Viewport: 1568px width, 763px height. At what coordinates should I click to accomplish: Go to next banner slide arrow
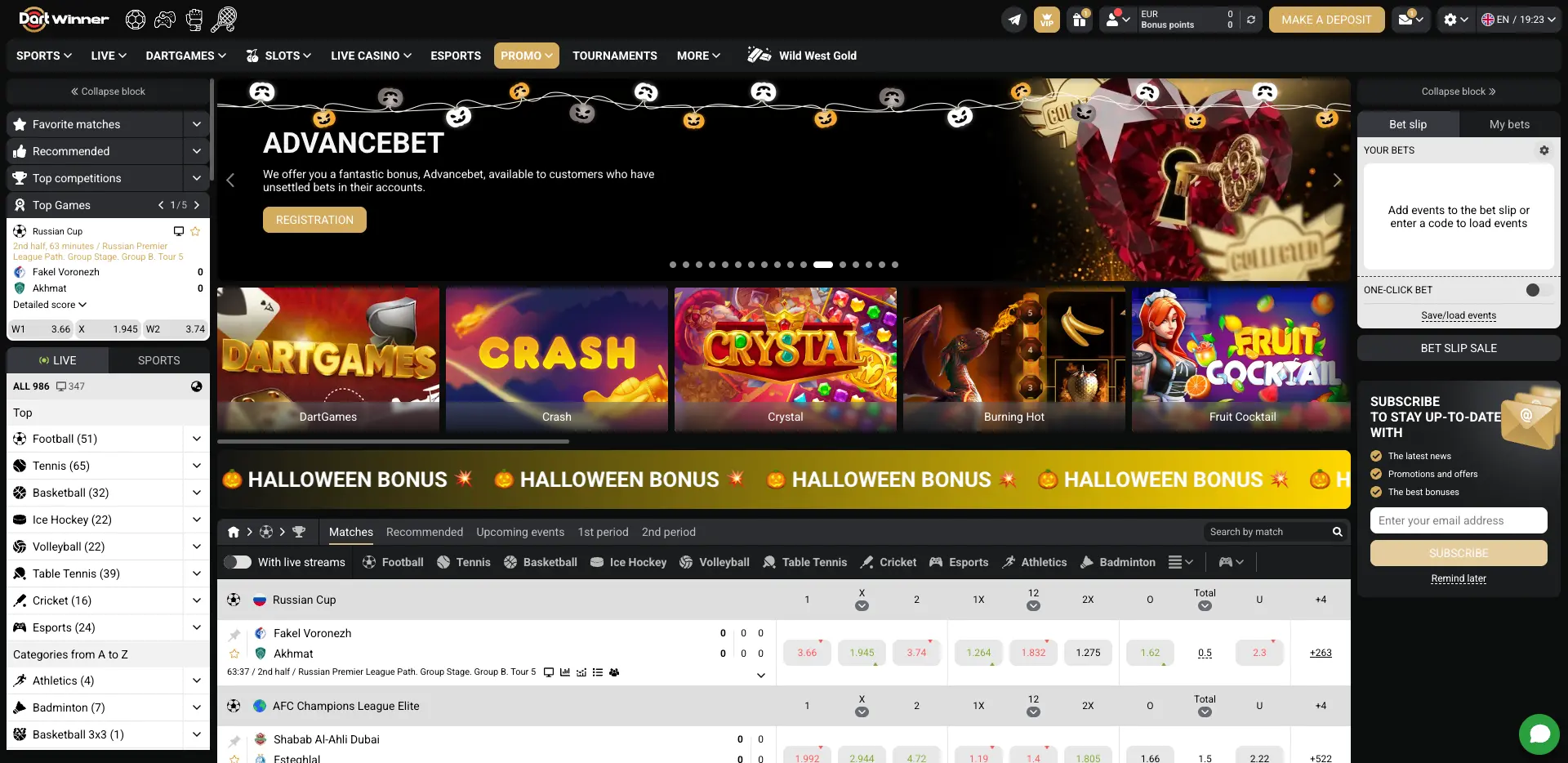1337,181
